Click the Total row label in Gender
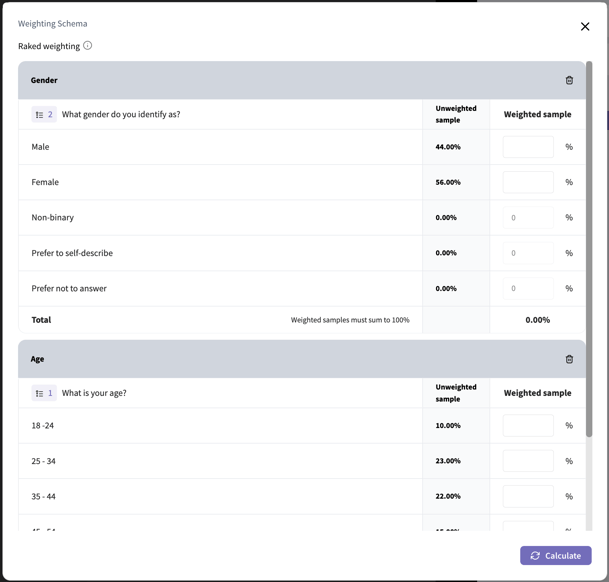 41,320
